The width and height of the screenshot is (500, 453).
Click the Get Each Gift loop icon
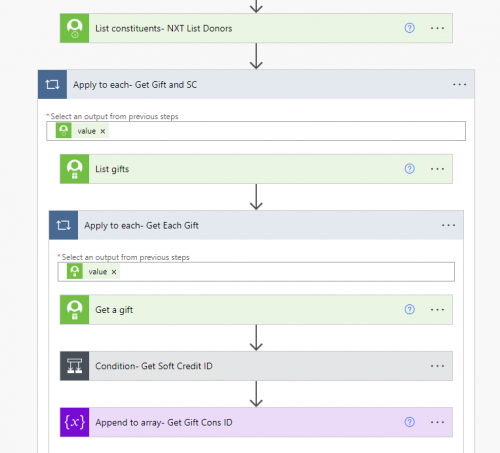63,225
